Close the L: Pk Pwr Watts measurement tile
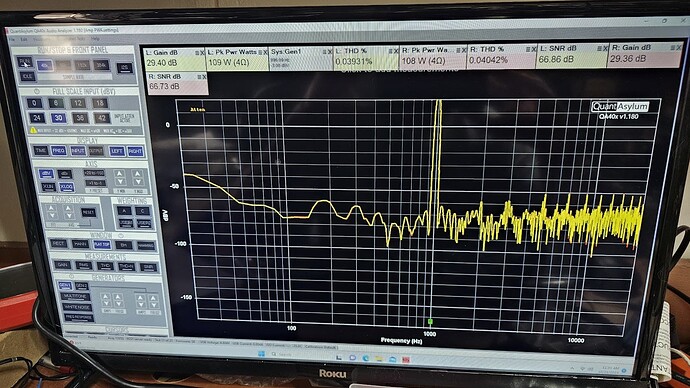690x388 pixels. [265, 52]
